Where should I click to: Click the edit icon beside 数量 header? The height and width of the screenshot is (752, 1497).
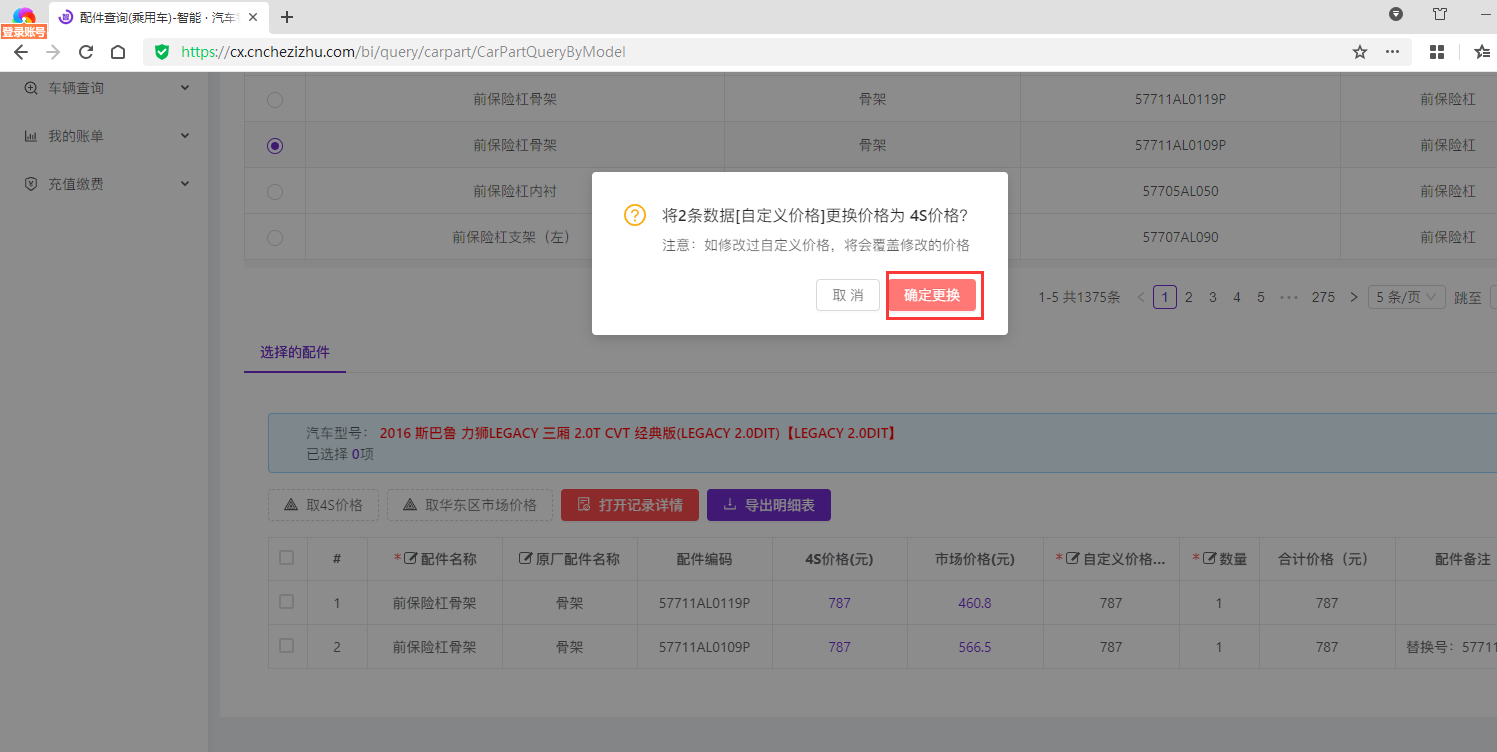coord(1209,559)
